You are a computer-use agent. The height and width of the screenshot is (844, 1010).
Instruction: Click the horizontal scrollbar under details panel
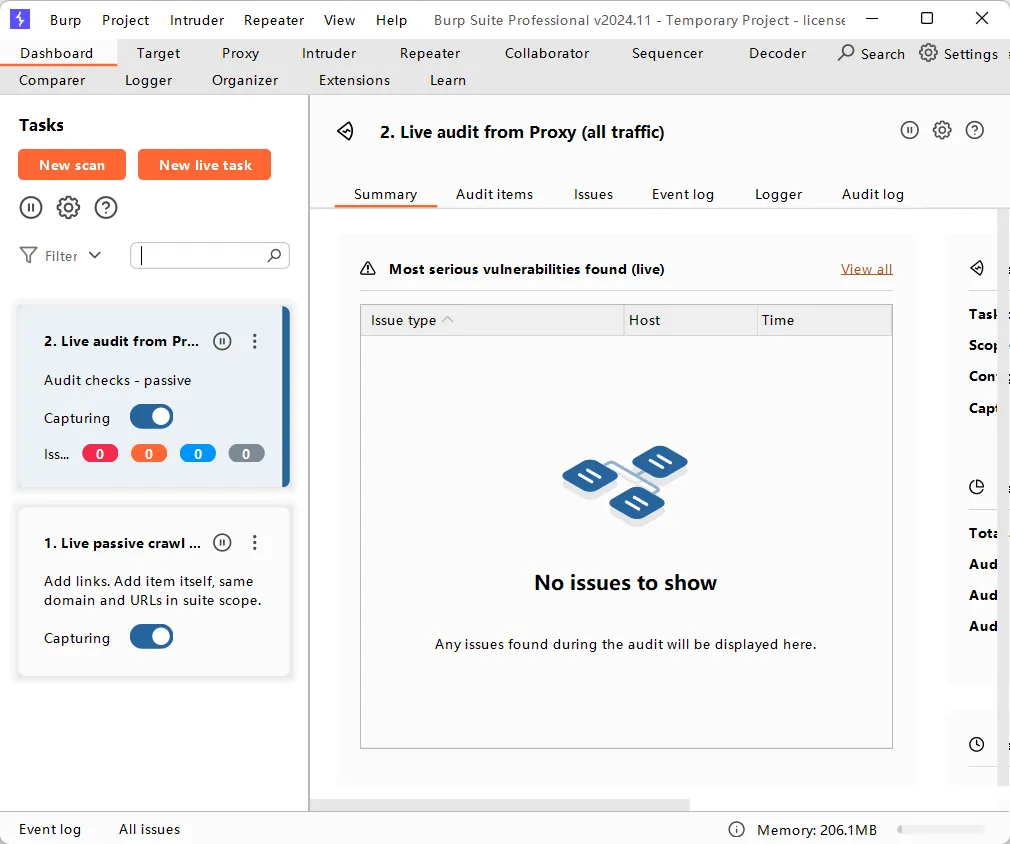click(500, 805)
